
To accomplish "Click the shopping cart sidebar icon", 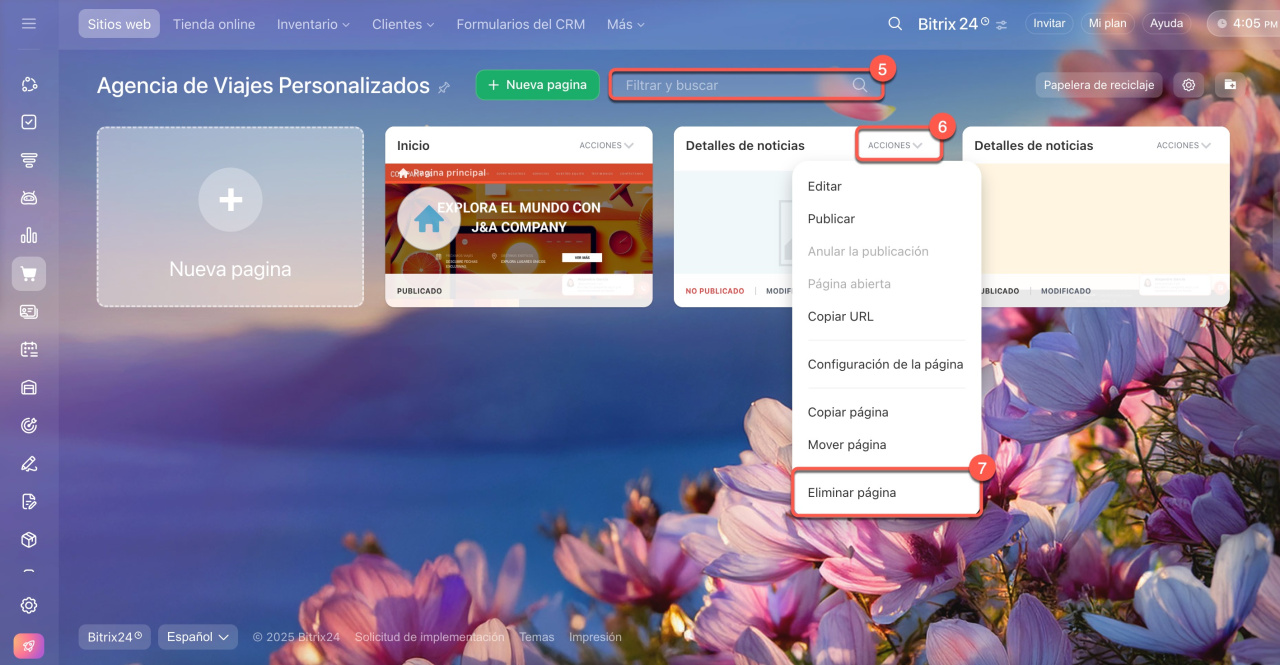I will pyautogui.click(x=28, y=274).
